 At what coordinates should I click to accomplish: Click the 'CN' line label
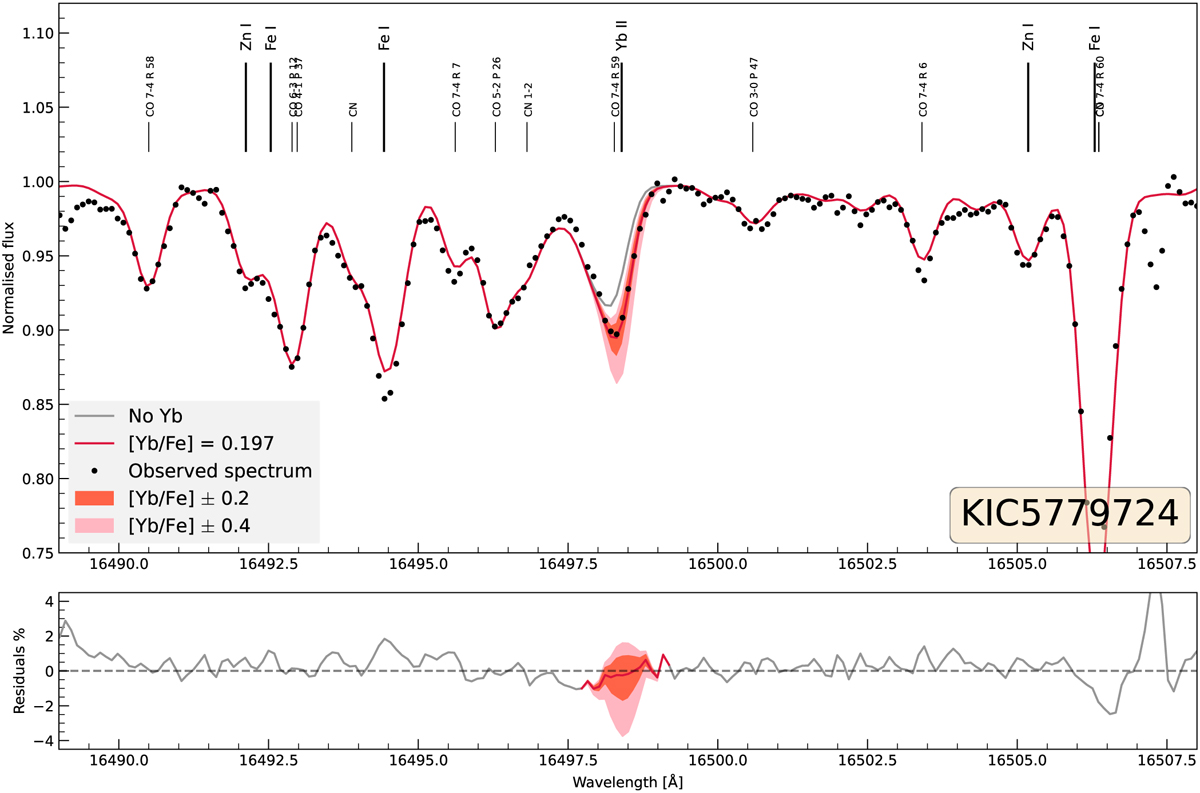point(353,109)
